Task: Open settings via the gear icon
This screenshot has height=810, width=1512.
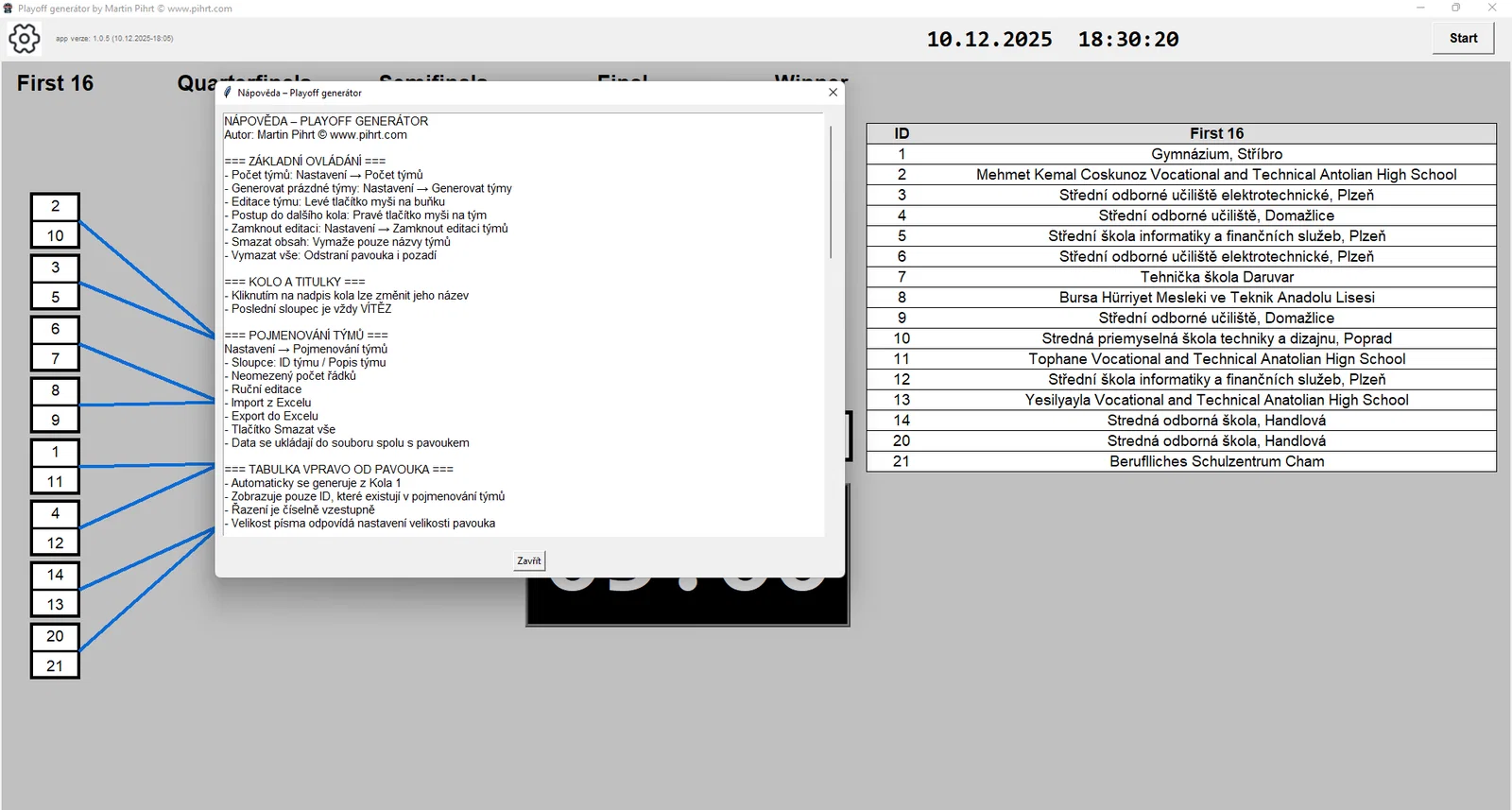Action: coord(24,39)
